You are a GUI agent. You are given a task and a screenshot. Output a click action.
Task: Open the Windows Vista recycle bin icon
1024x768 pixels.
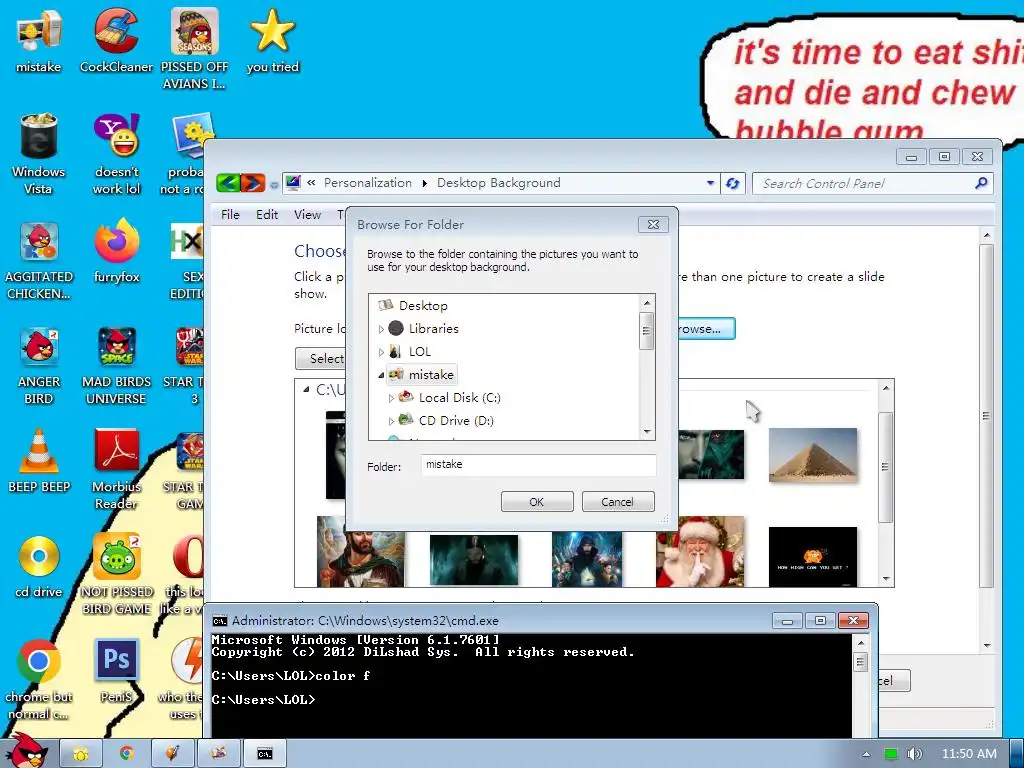[x=39, y=154]
